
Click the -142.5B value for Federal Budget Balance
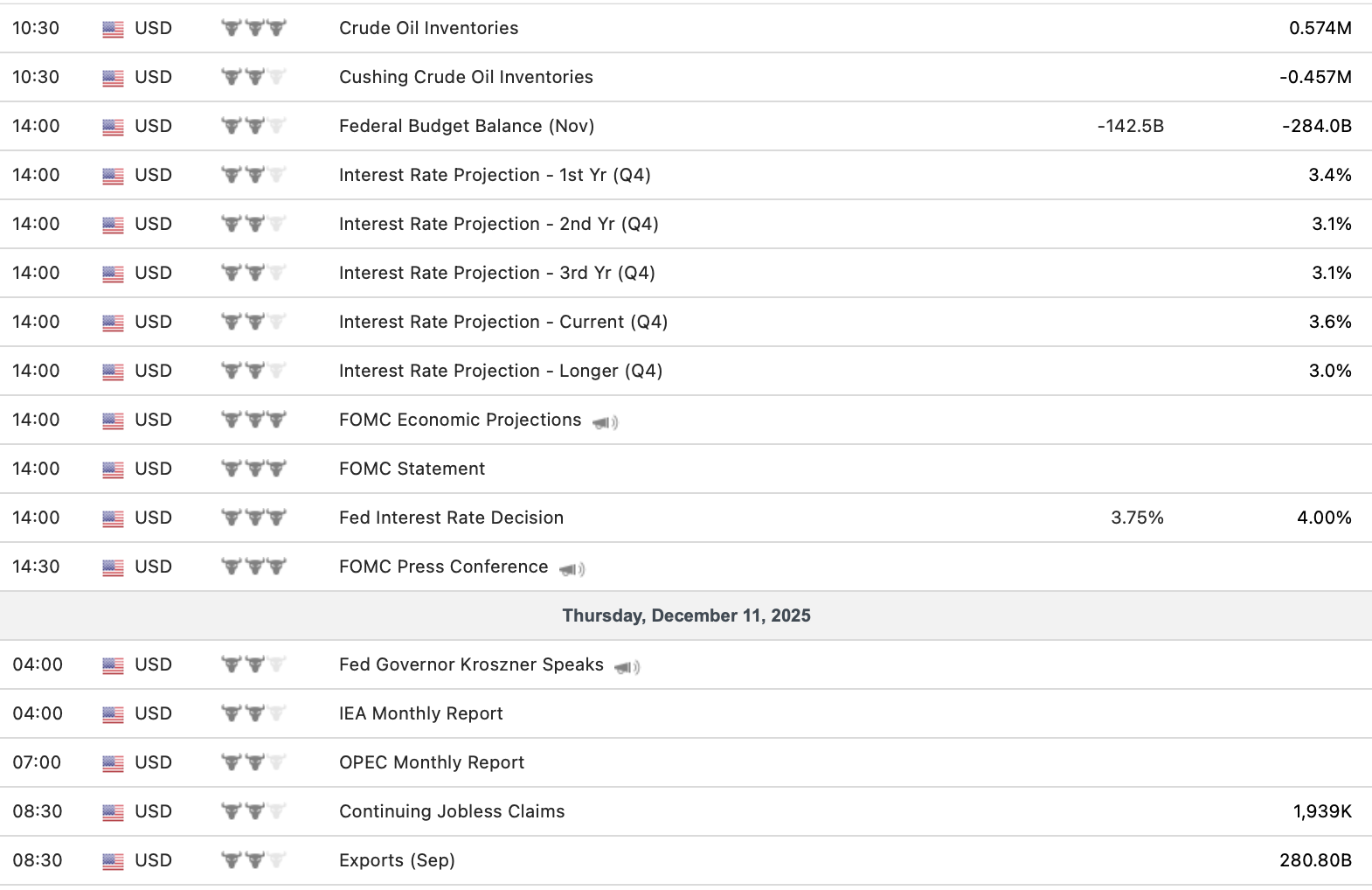[x=1131, y=126]
